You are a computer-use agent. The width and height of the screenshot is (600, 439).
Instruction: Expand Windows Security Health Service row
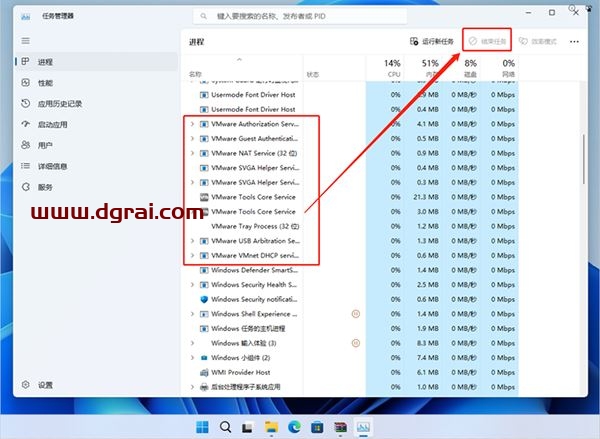[x=192, y=284]
